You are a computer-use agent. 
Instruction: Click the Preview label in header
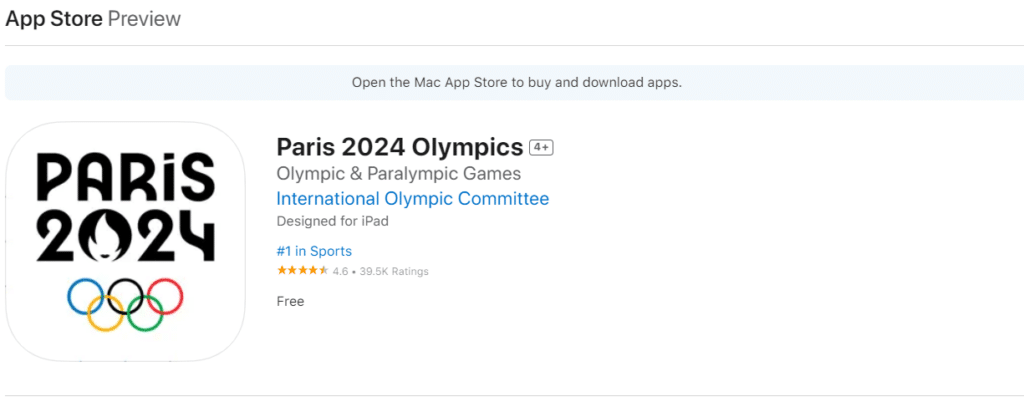[x=144, y=19]
